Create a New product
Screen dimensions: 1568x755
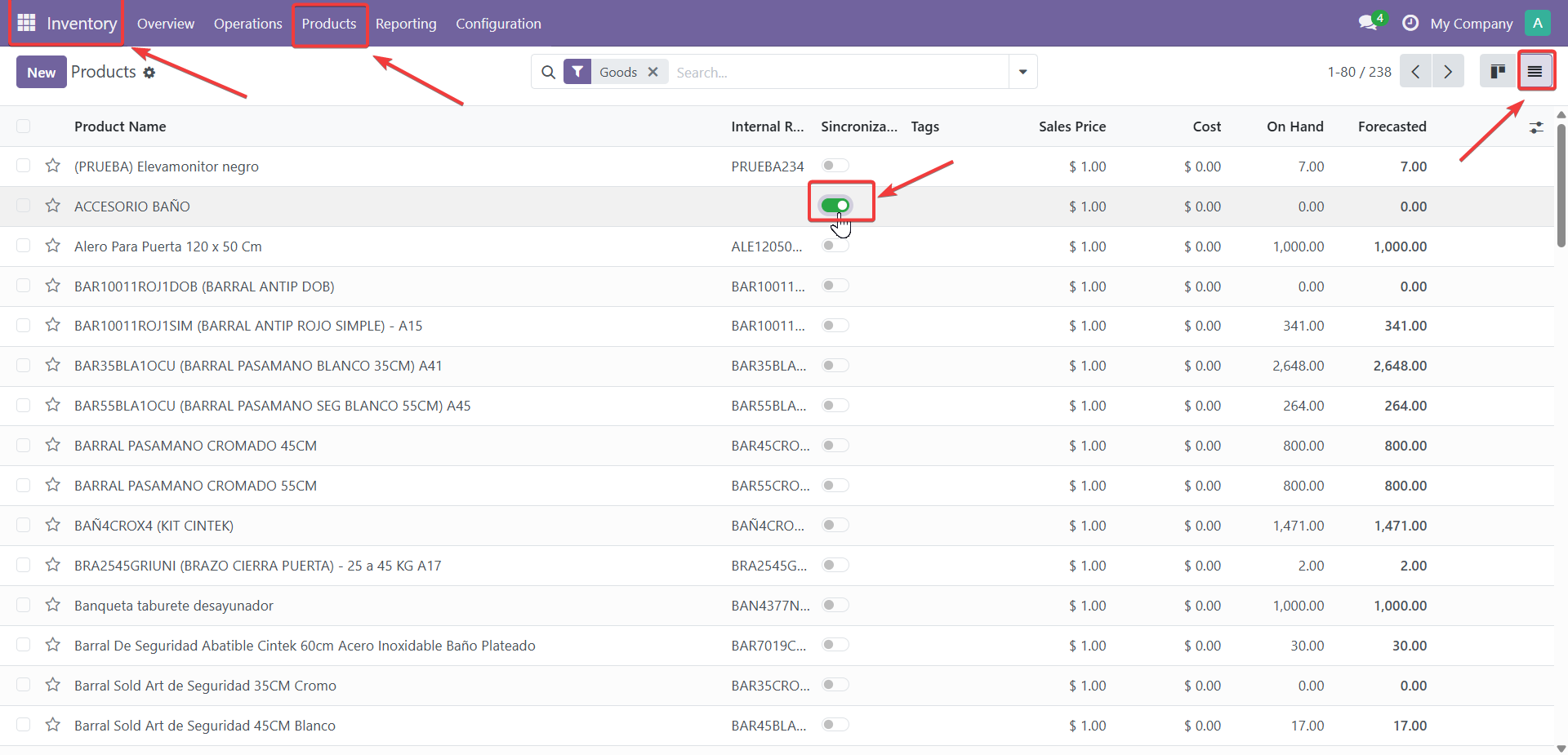tap(42, 72)
